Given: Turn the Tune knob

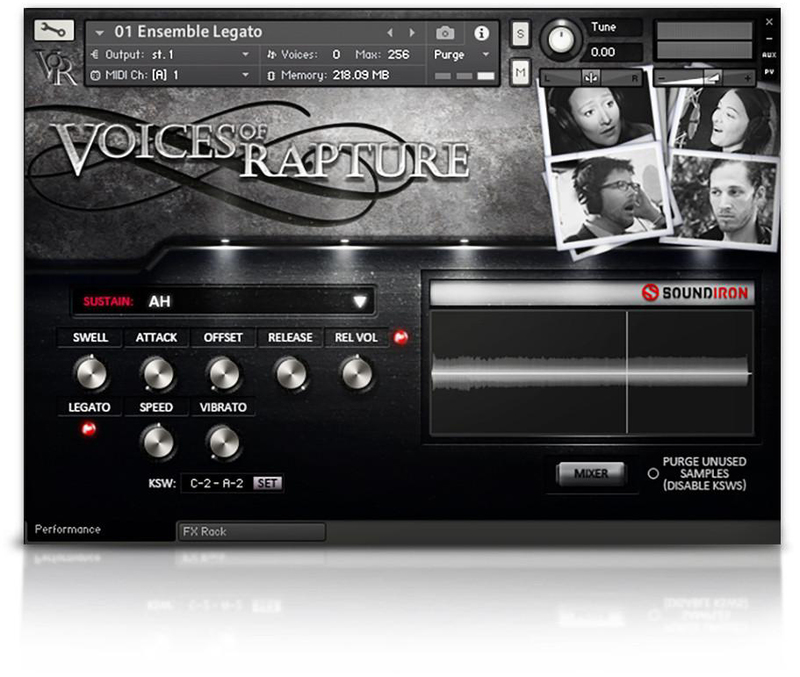Looking at the screenshot, I should point(560,40).
